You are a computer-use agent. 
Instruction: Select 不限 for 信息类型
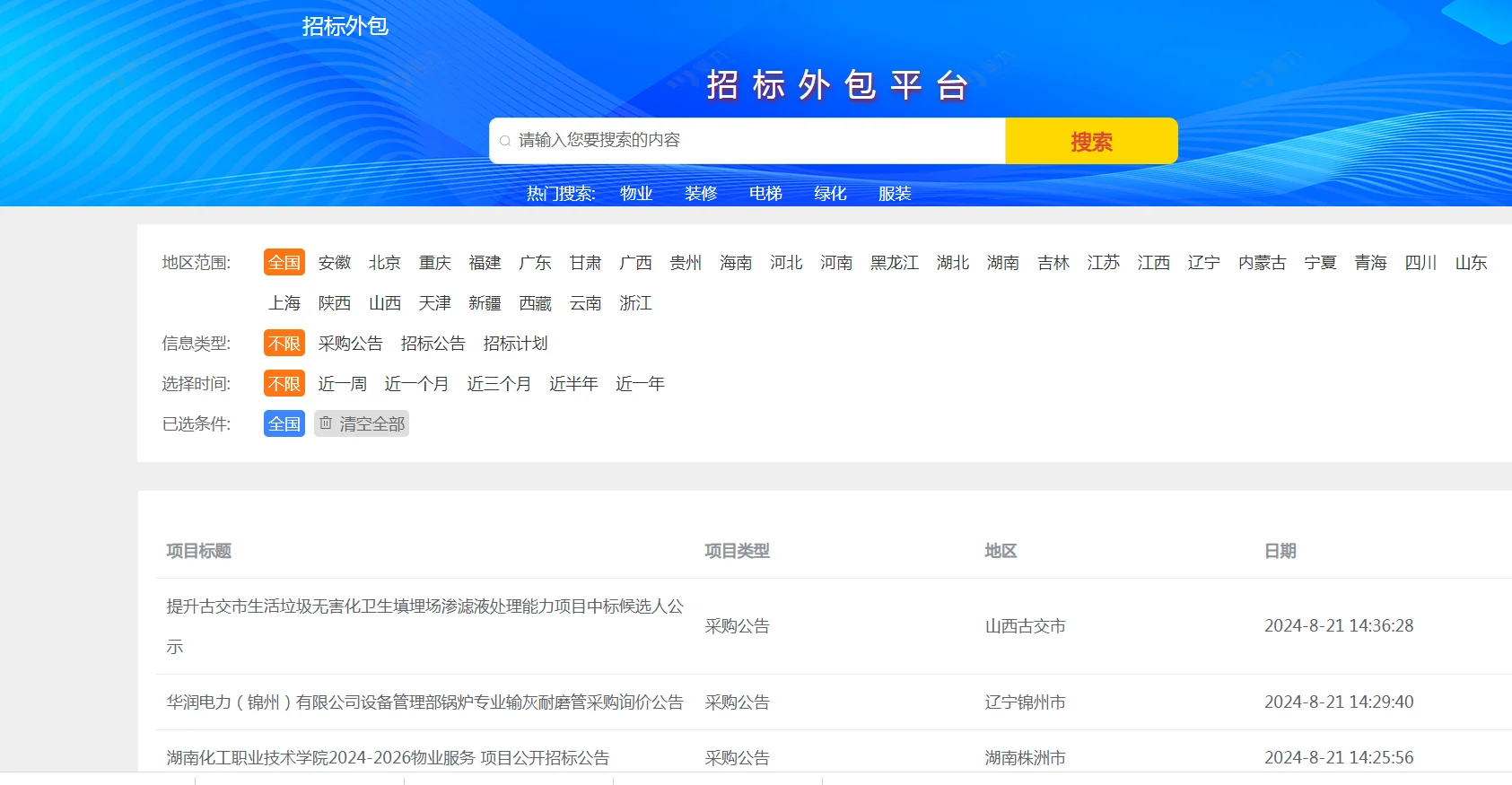284,343
